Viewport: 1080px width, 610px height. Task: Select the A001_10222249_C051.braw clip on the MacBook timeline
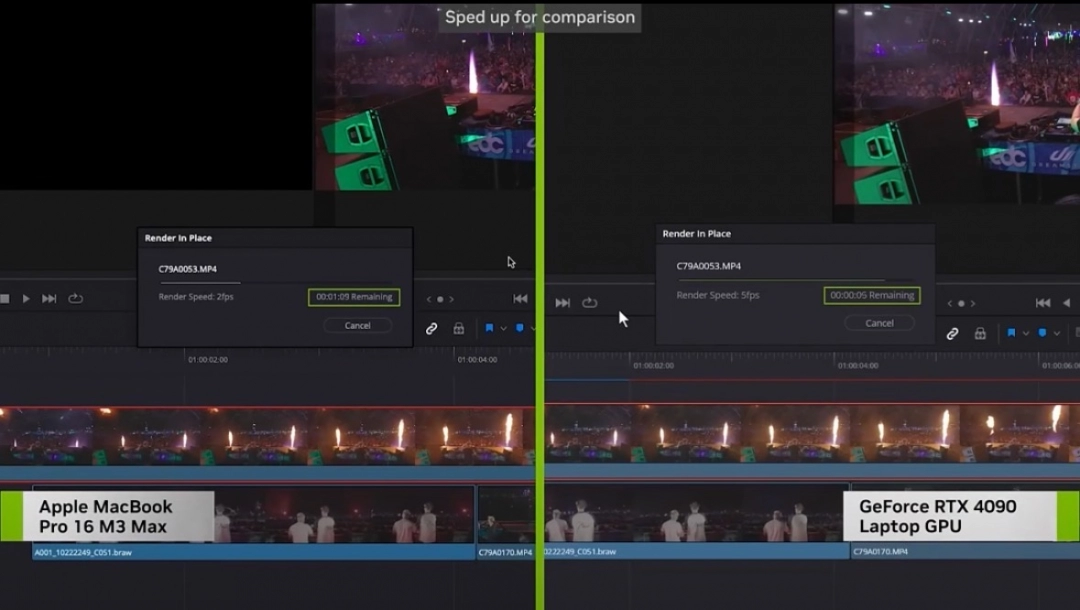click(x=253, y=523)
